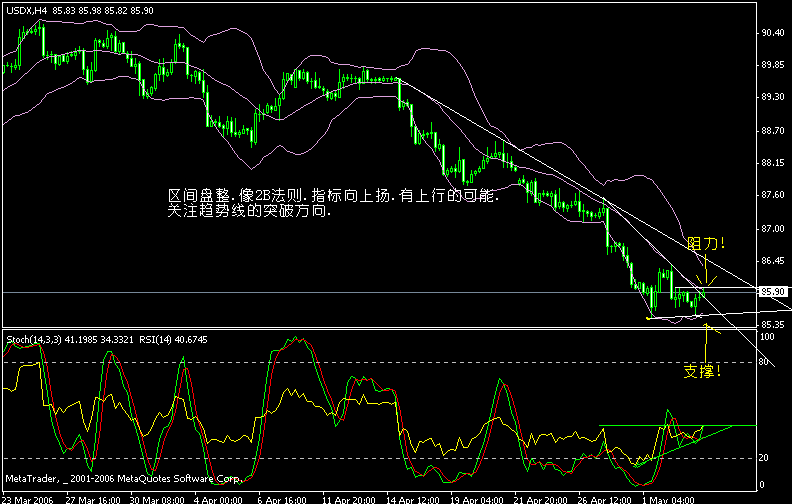Image resolution: width=792 pixels, height=504 pixels.
Task: Click the 88.15 price axis label
Action: pos(773,163)
